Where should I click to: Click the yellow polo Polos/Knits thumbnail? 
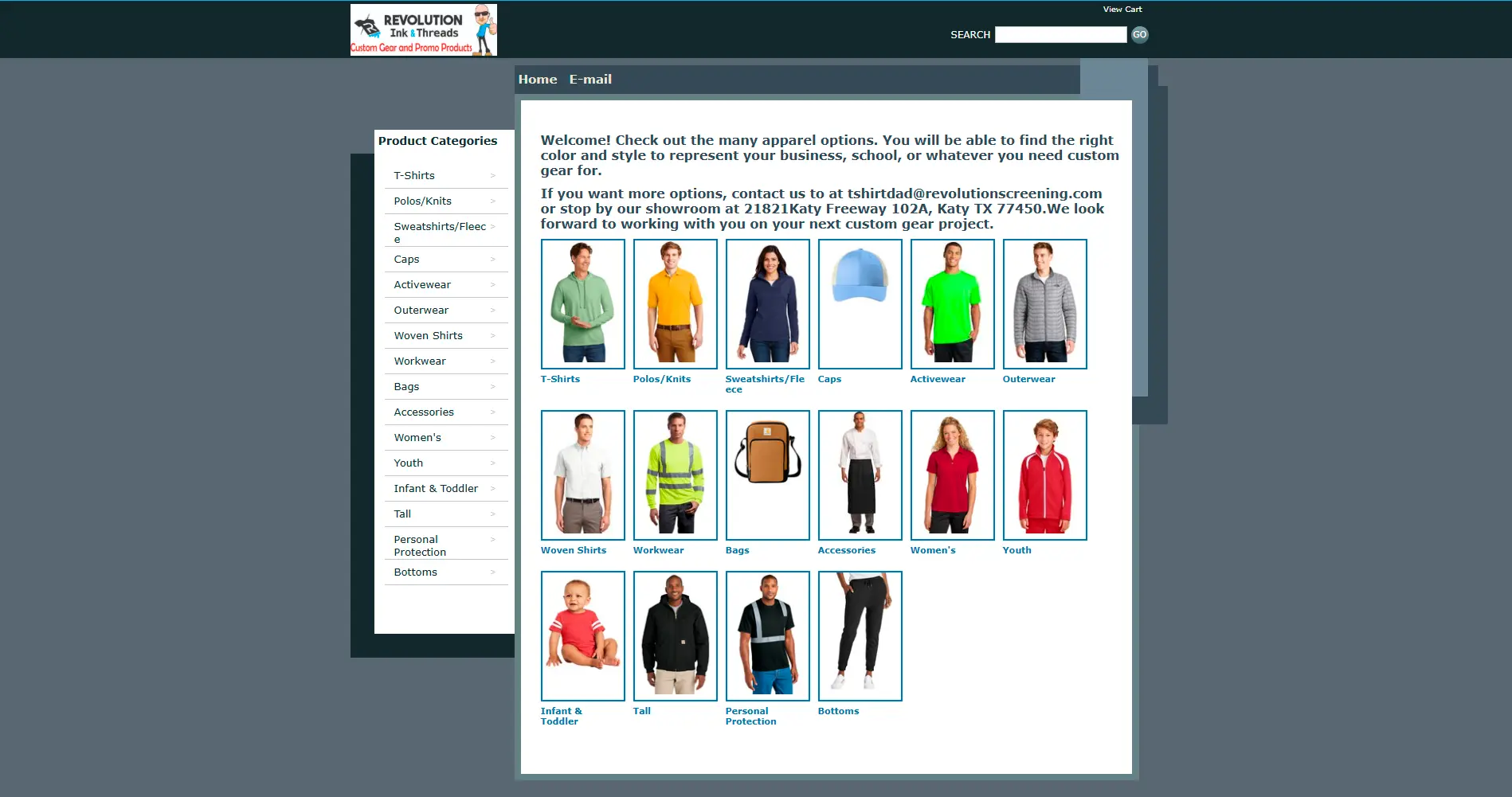point(676,304)
